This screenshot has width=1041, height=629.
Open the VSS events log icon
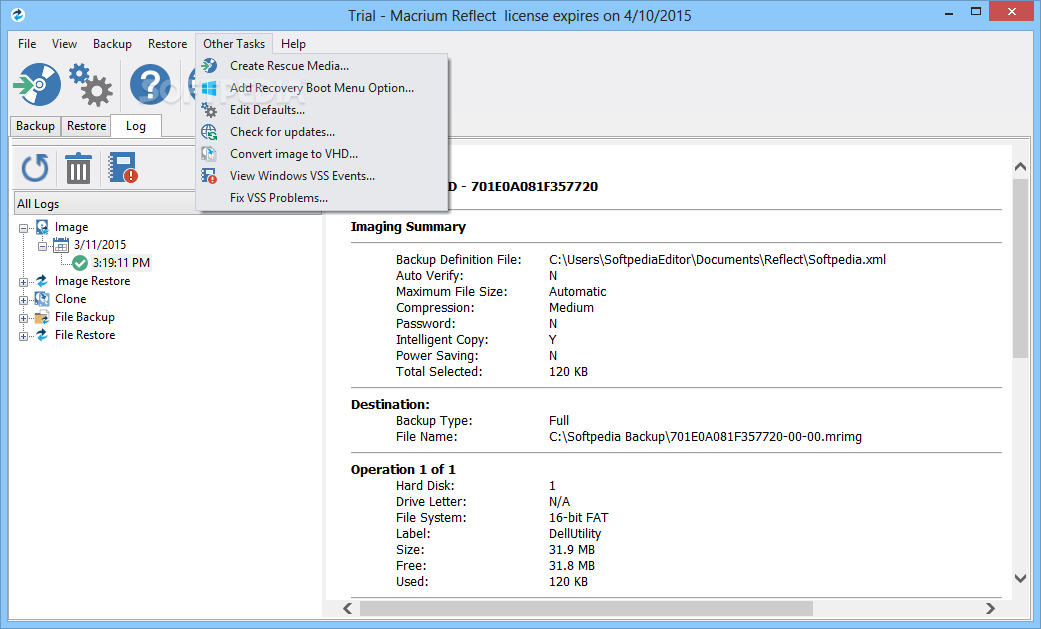click(x=122, y=167)
